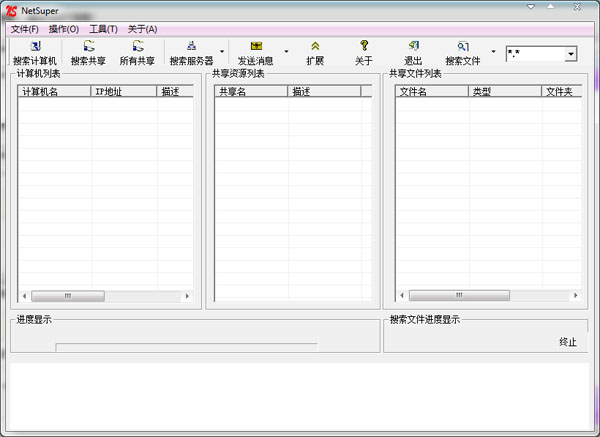This screenshot has height=437, width=600.
Task: Select the 所有共享 all shares icon
Action: point(137,47)
